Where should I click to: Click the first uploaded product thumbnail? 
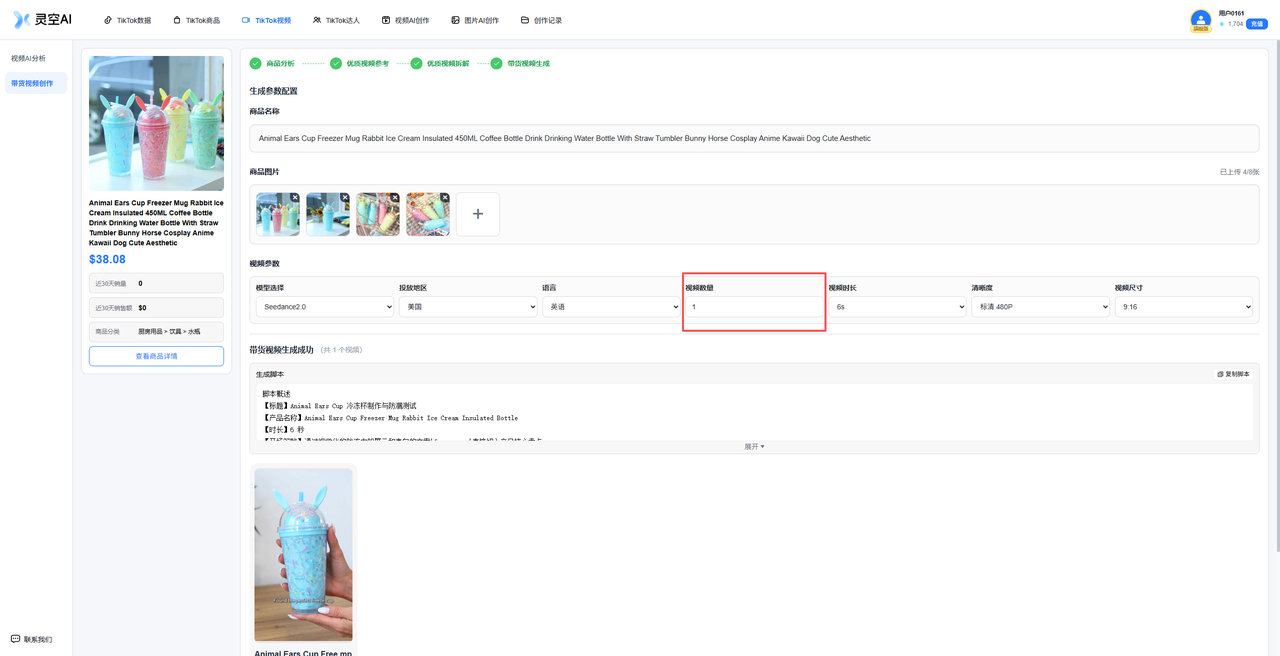click(278, 214)
